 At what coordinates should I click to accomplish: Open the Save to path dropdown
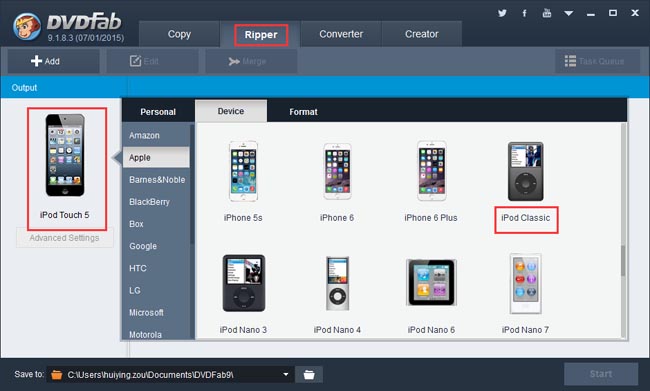286,374
